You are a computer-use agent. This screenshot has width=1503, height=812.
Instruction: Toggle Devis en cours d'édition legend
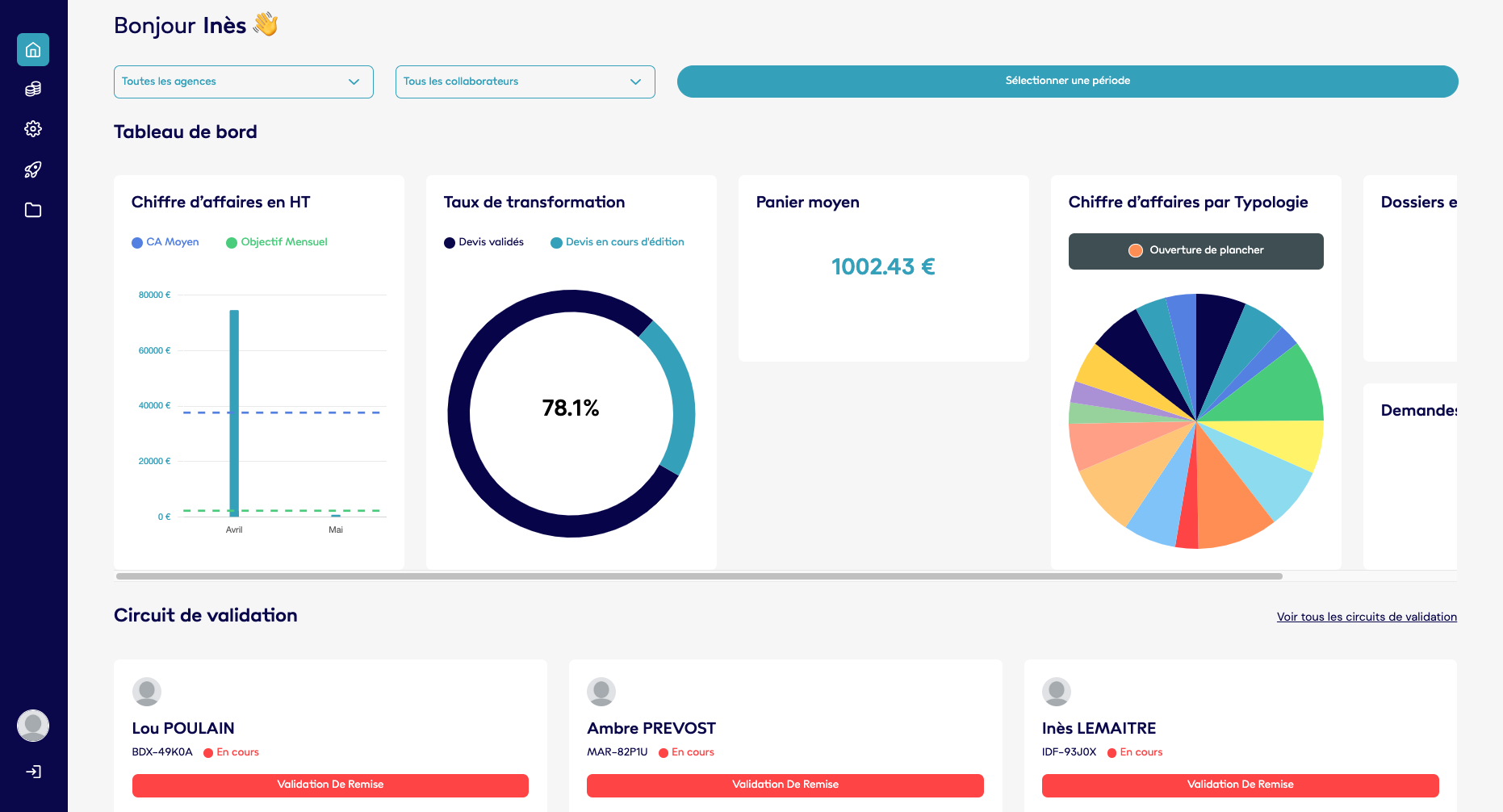tap(618, 242)
